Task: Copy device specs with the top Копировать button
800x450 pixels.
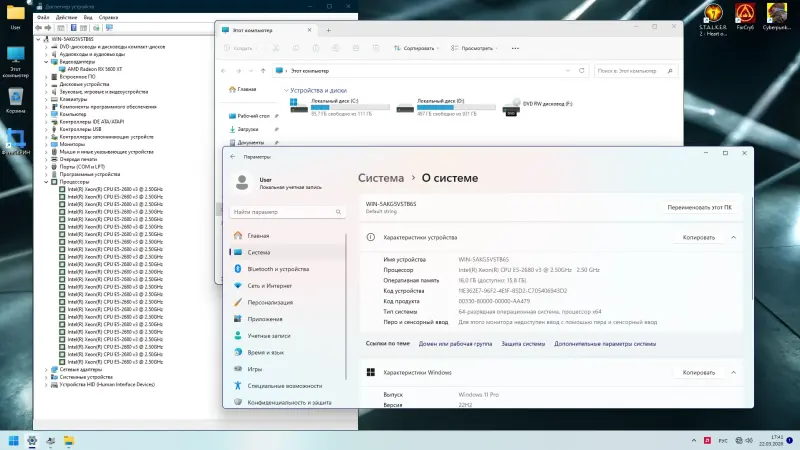Action: [699, 238]
